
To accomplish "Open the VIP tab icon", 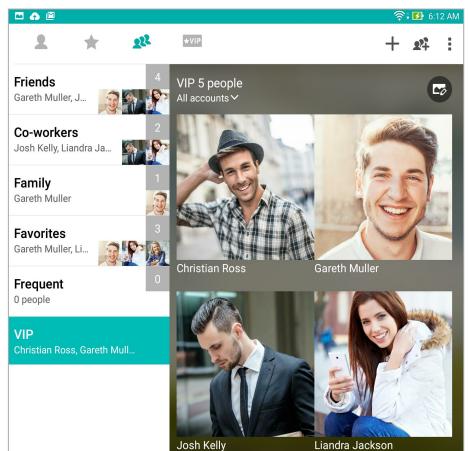I will (x=192, y=41).
